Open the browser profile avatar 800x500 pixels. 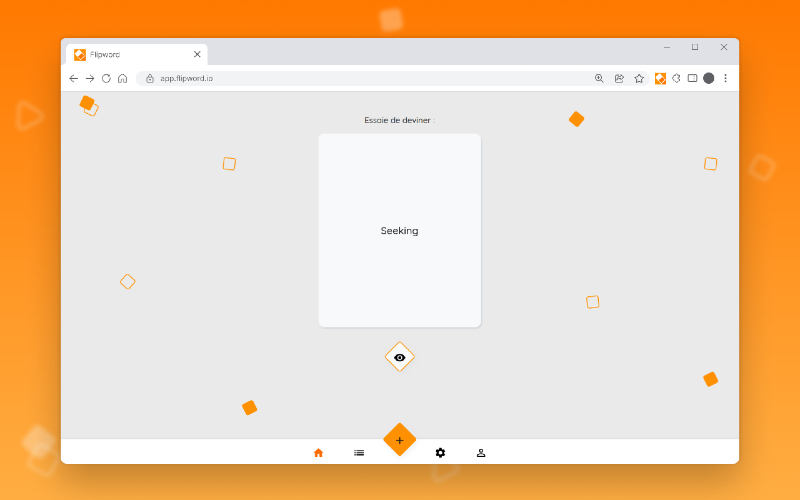pyautogui.click(x=709, y=78)
